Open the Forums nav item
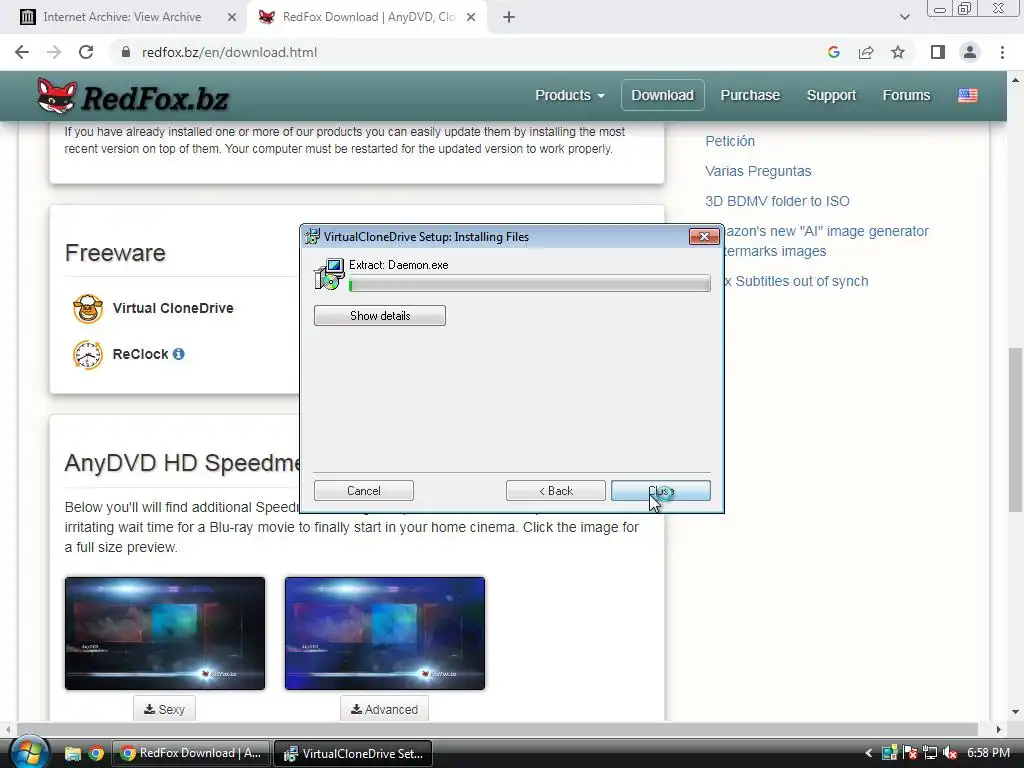The image size is (1024, 768). tap(906, 95)
